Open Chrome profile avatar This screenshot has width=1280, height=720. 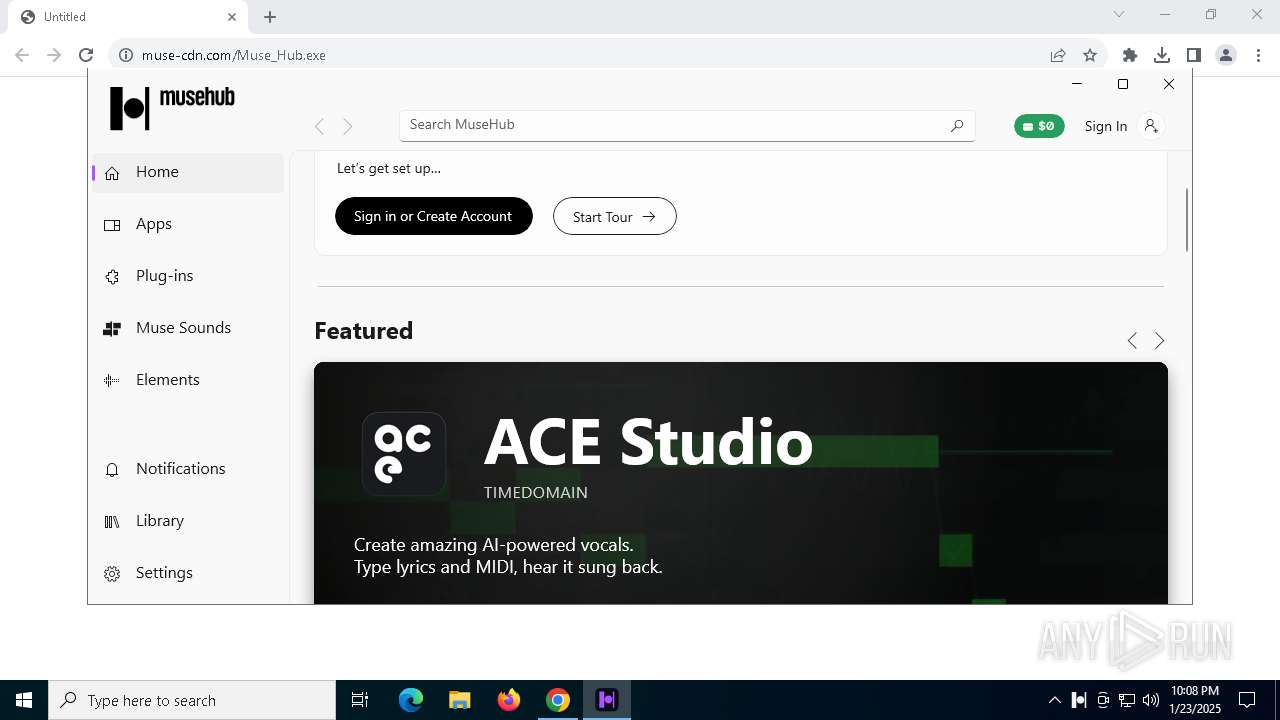click(1226, 55)
